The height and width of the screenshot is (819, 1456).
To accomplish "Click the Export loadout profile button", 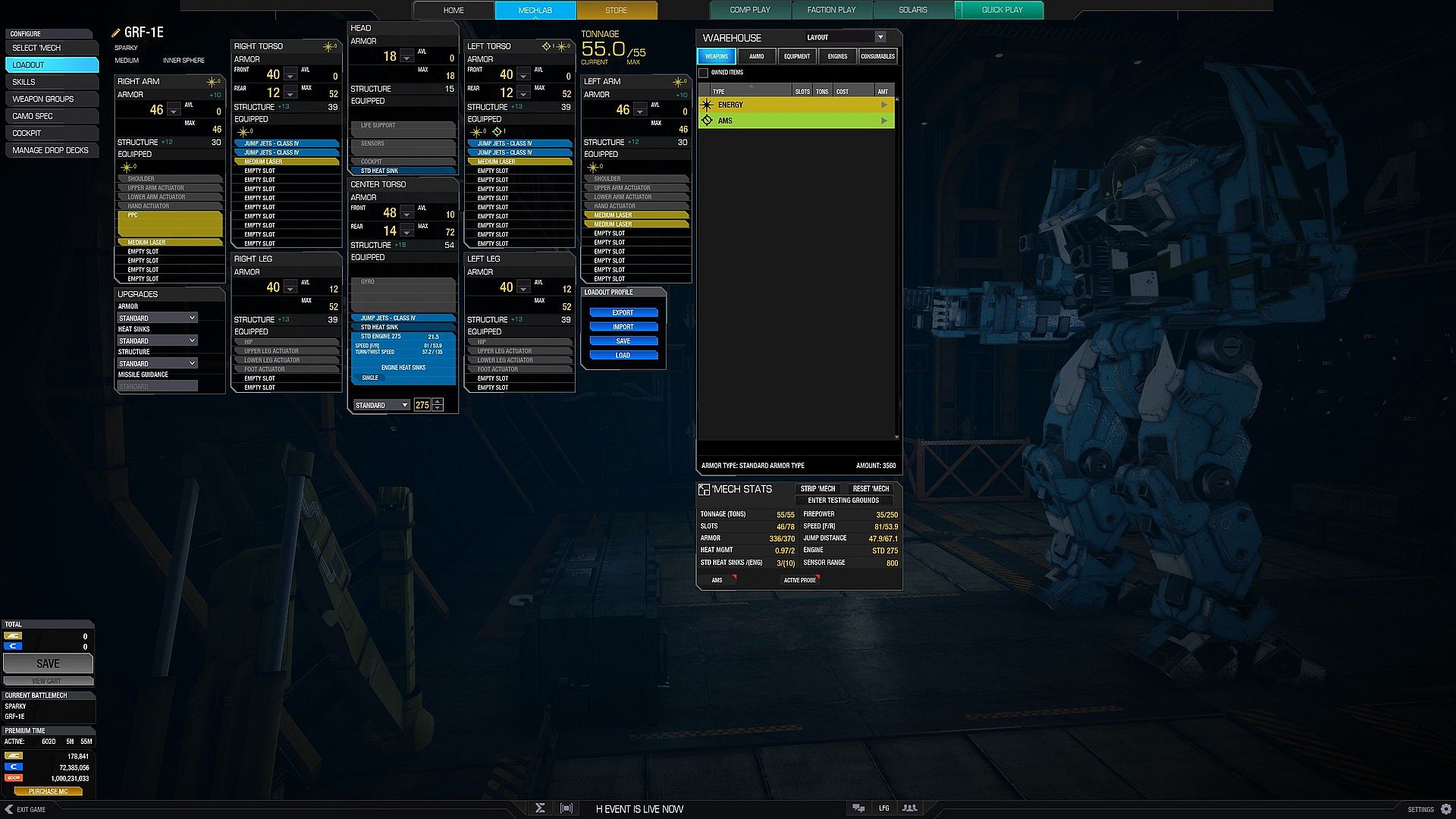I will coord(623,312).
